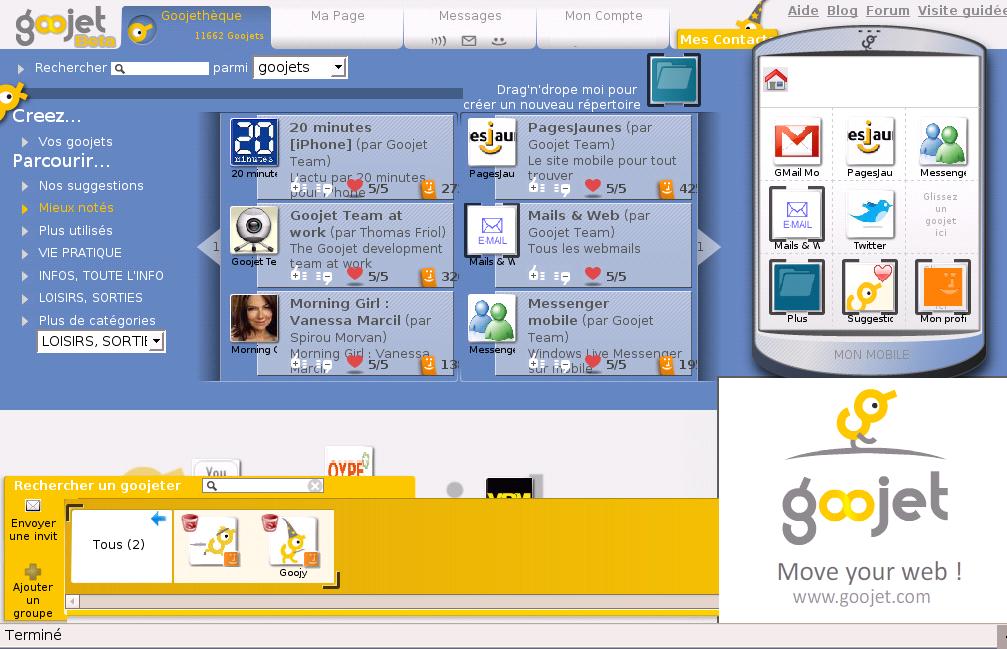
Task: Click the envelope icon under the Messages tab
Action: [469, 41]
